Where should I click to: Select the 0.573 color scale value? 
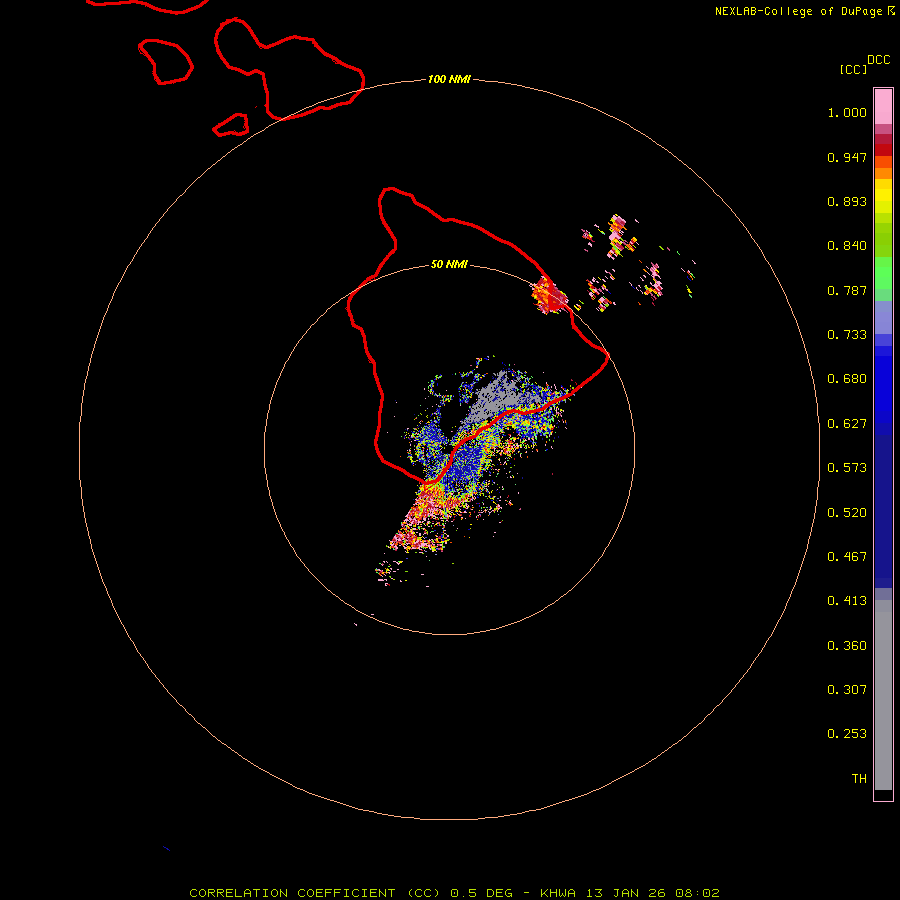coord(847,468)
